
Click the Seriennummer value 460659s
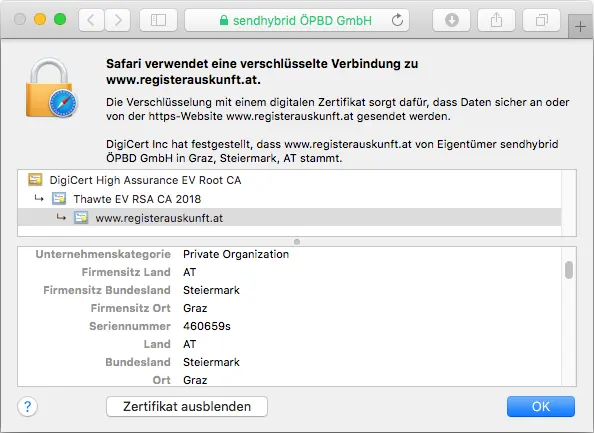click(207, 326)
